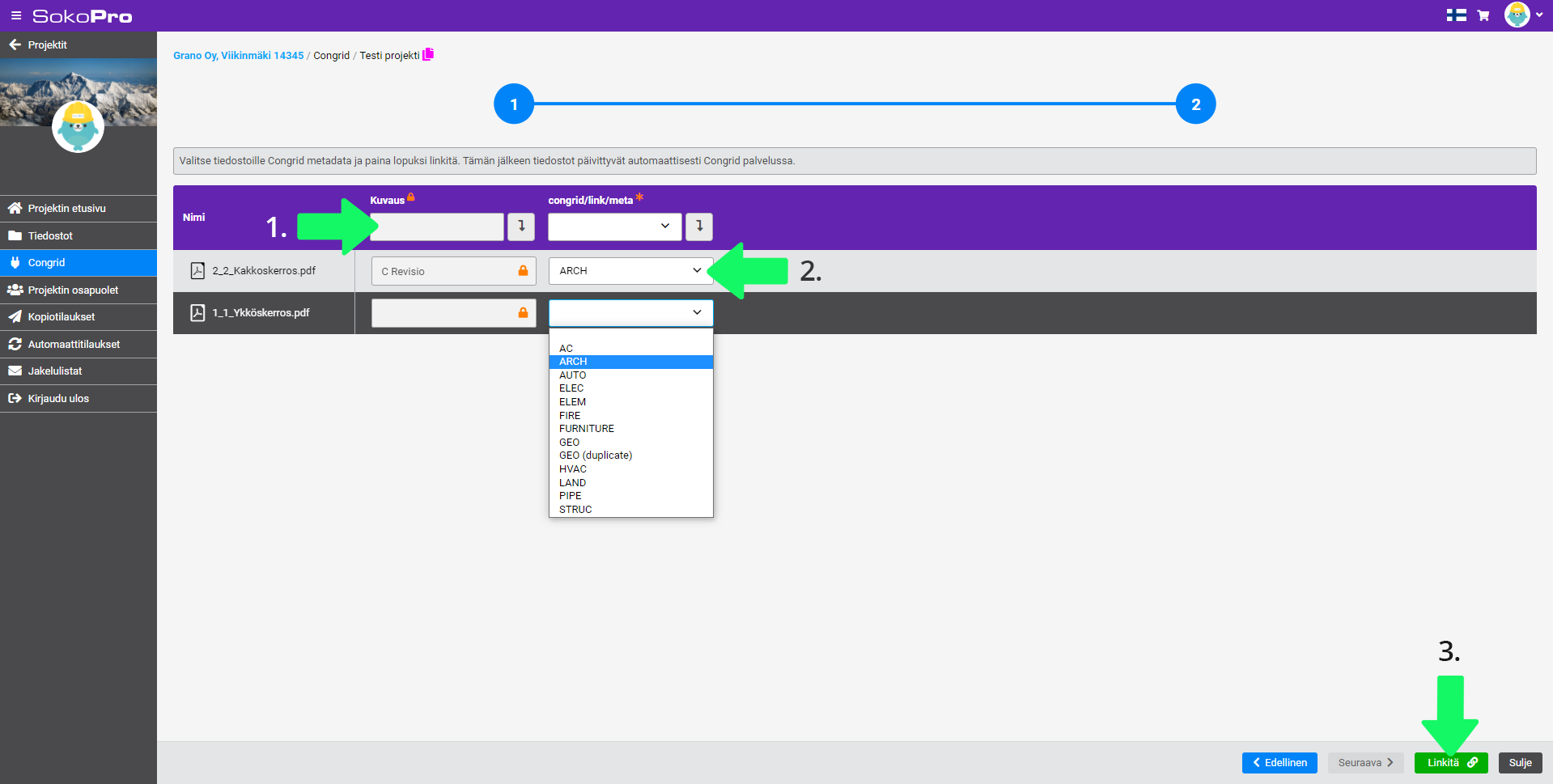This screenshot has height=784, width=1553.
Task: Click the envelope icon beside Jakelulistat
Action: click(15, 371)
